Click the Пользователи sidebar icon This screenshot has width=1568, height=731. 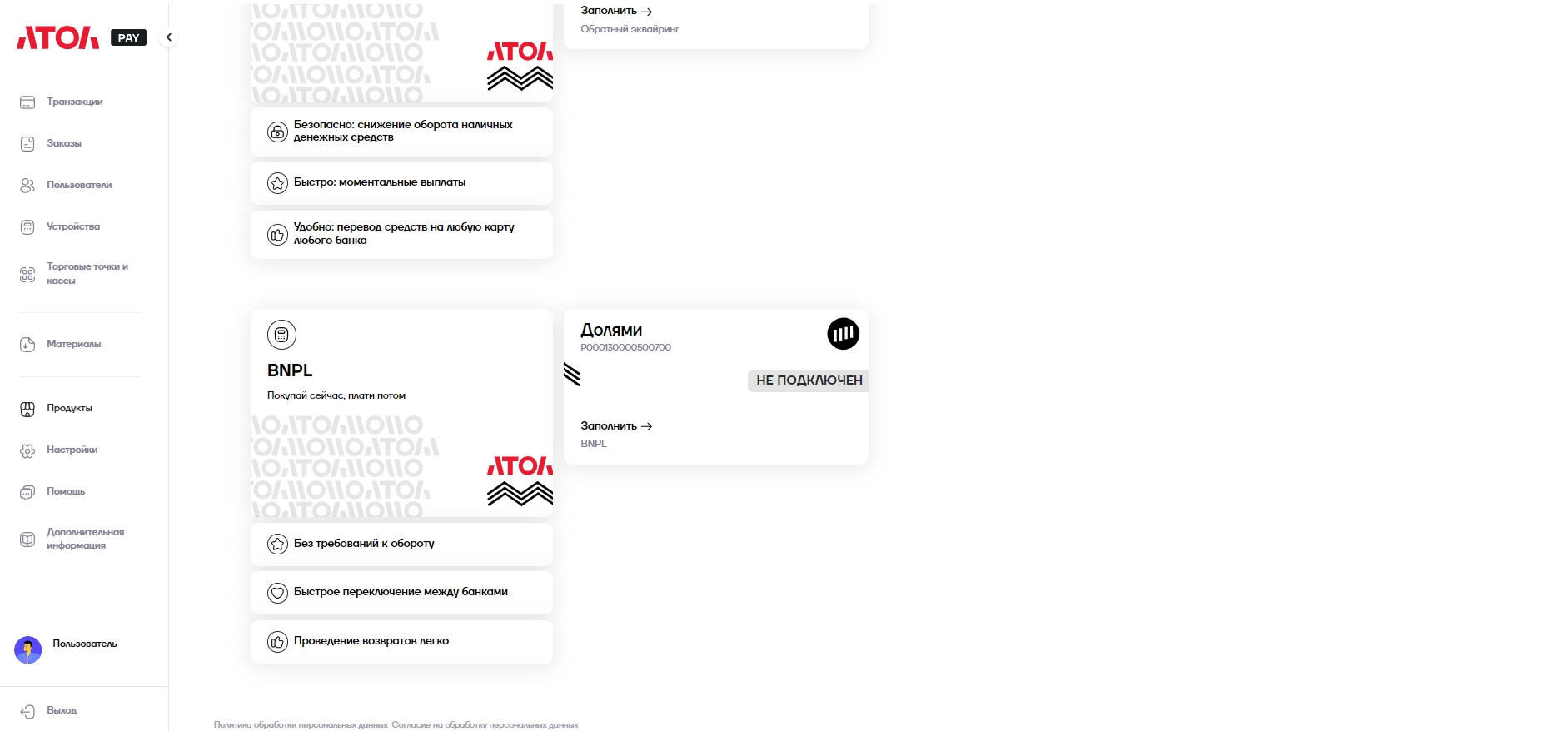coord(27,186)
